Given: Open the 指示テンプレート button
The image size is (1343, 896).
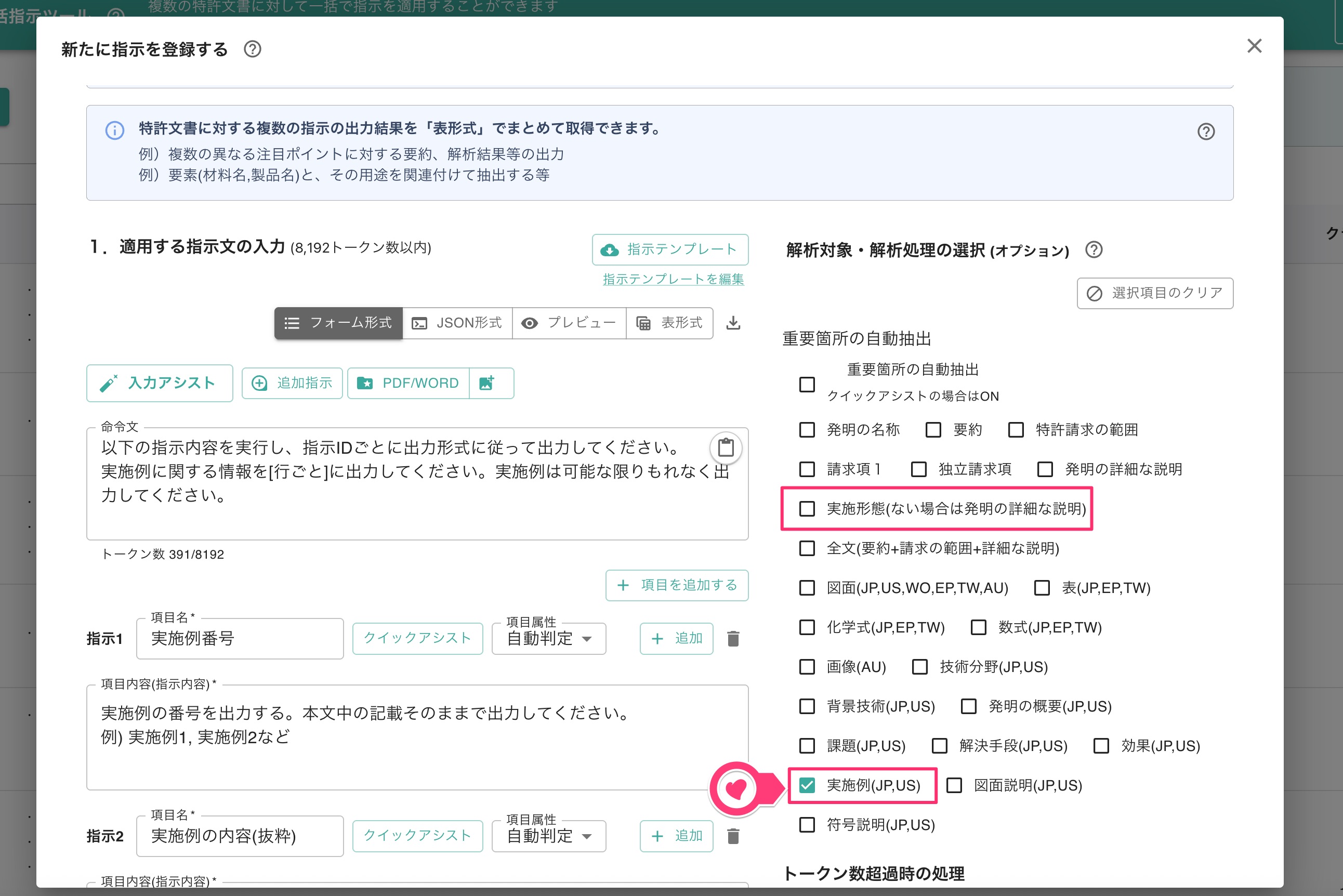Looking at the screenshot, I should [670, 249].
